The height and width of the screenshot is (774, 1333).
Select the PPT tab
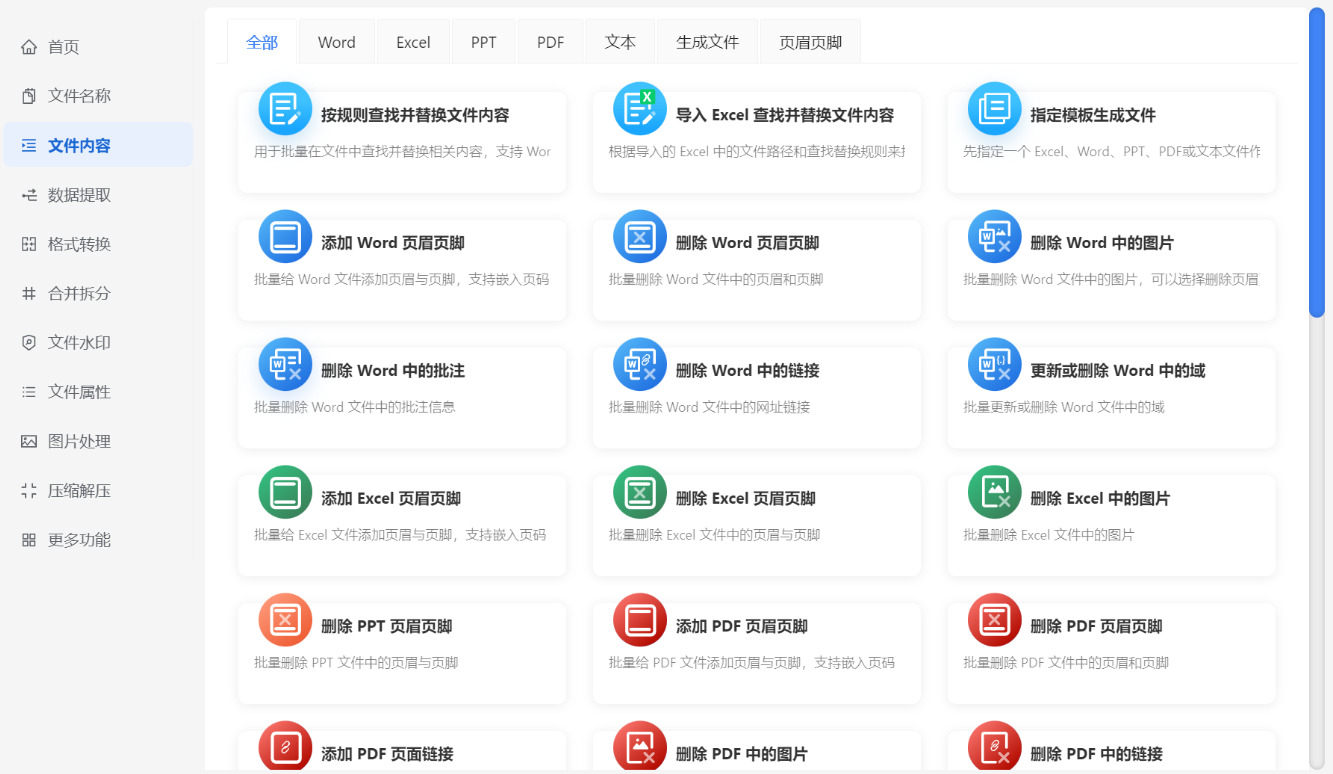[484, 42]
